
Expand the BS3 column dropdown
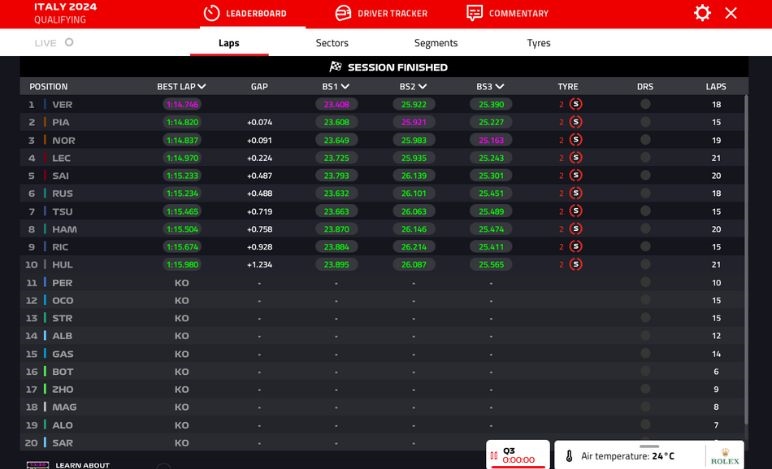(499, 87)
